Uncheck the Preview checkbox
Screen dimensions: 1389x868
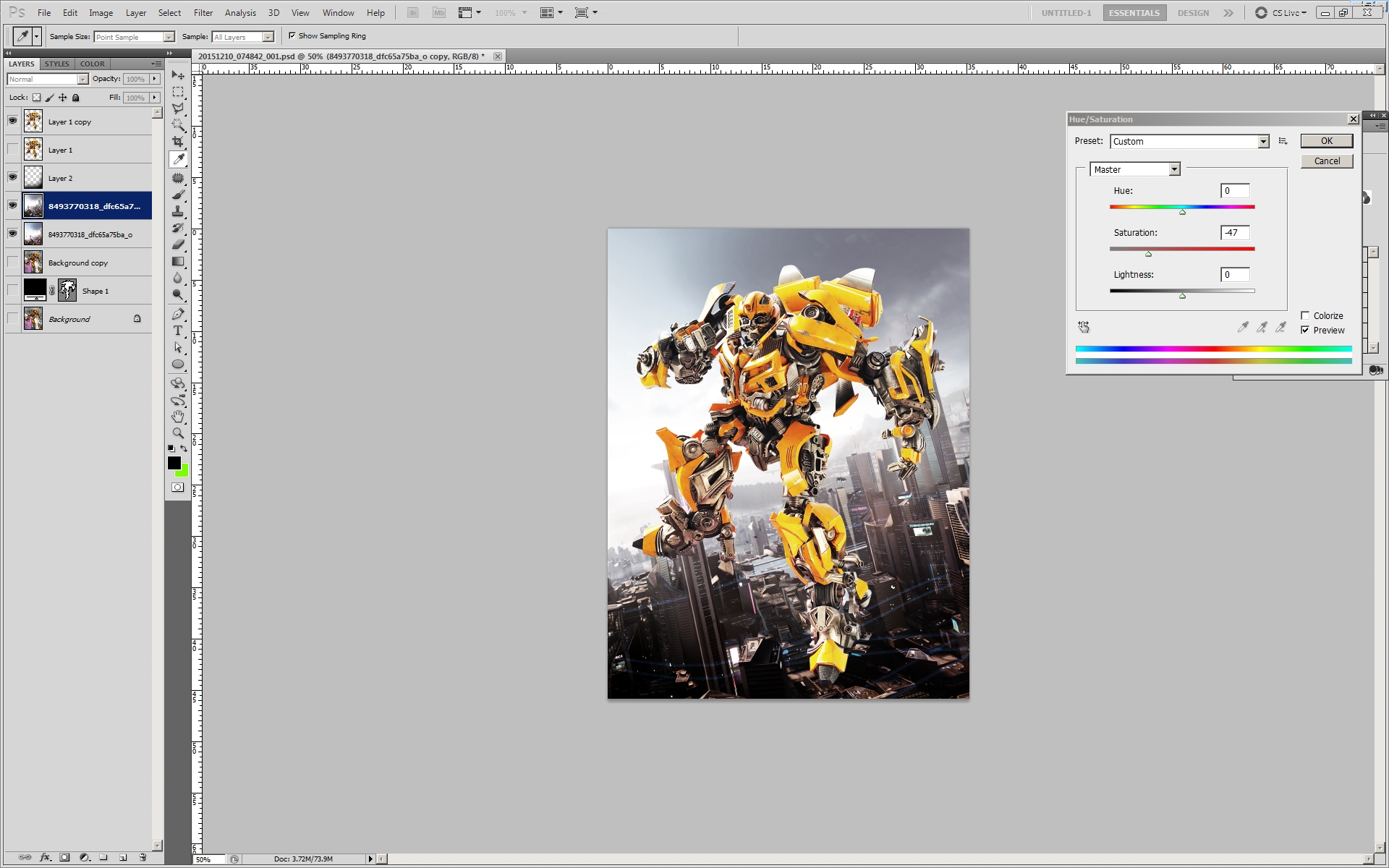(x=1305, y=330)
